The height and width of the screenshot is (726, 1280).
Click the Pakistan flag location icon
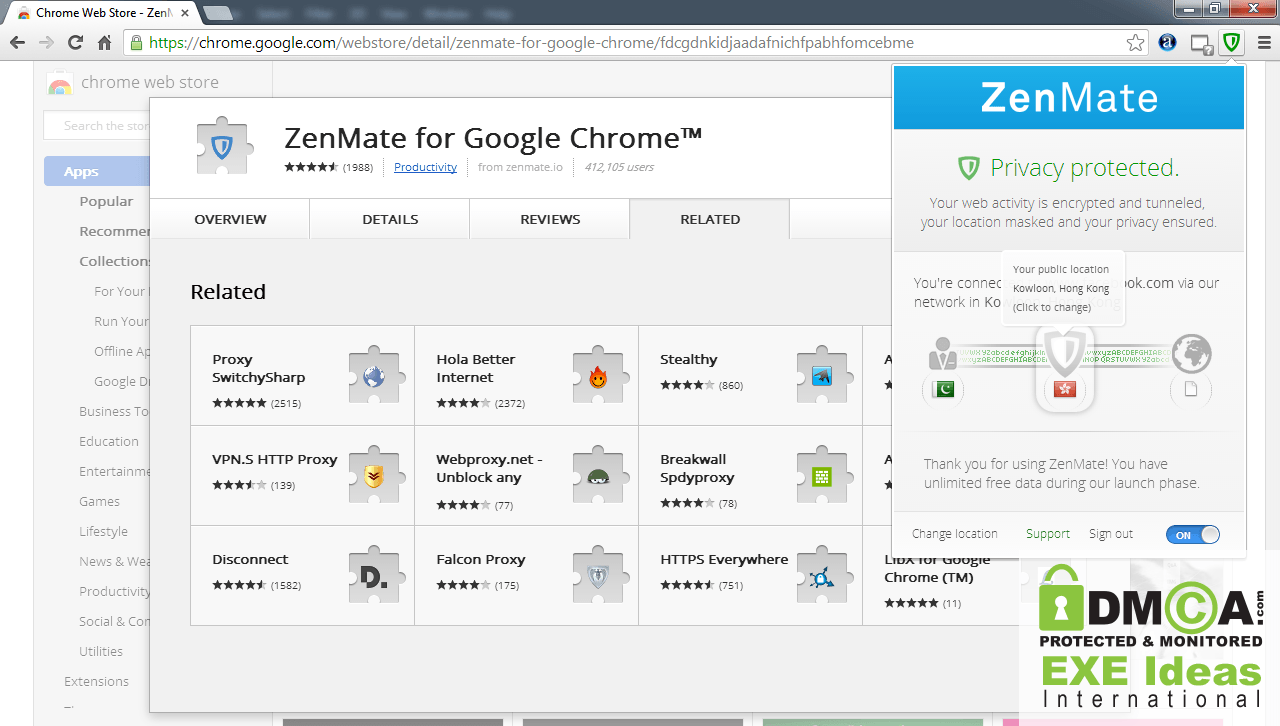coord(943,389)
